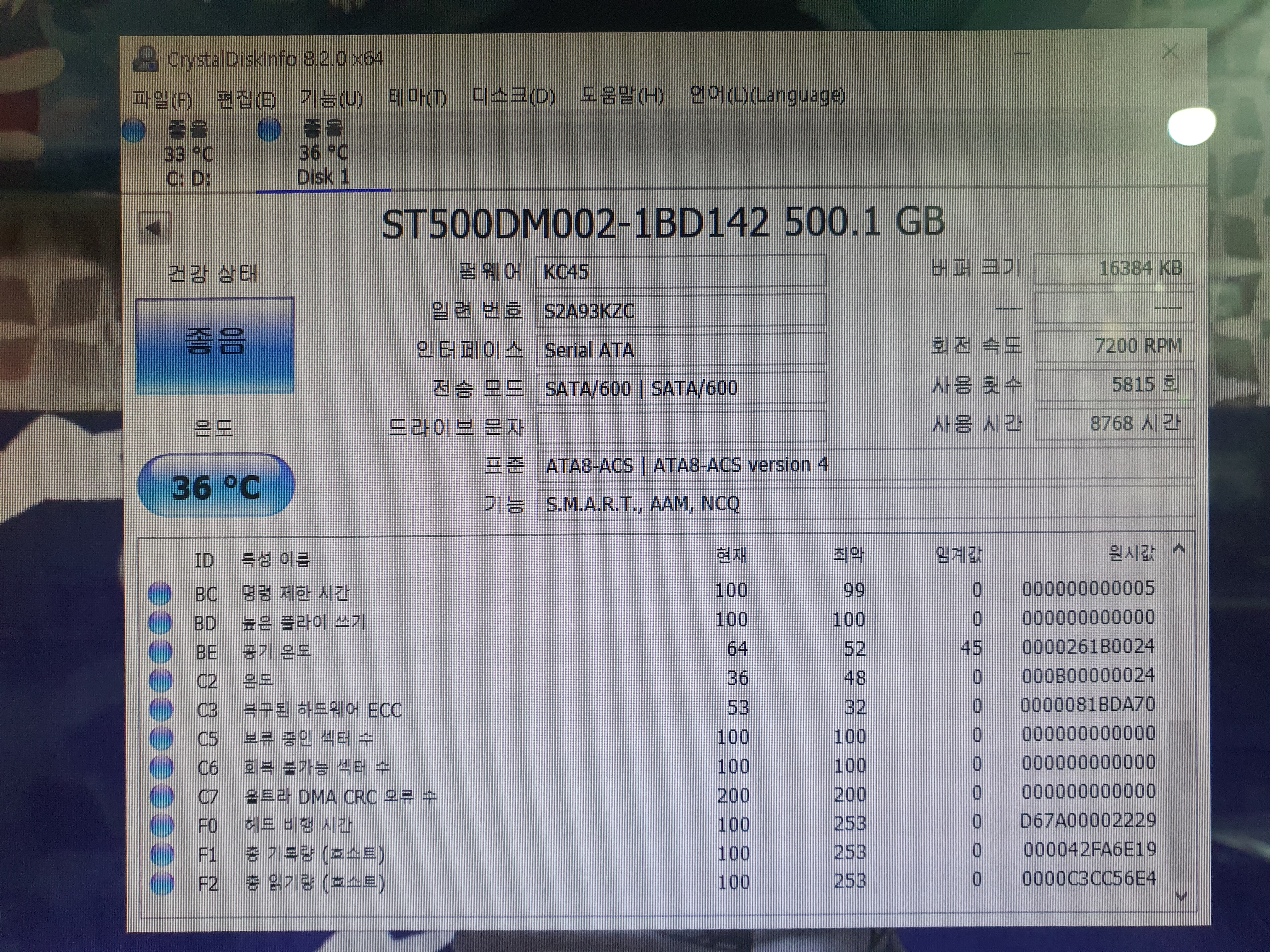Click raw value D67A00002229
The image size is (1270, 952).
tap(1088, 821)
